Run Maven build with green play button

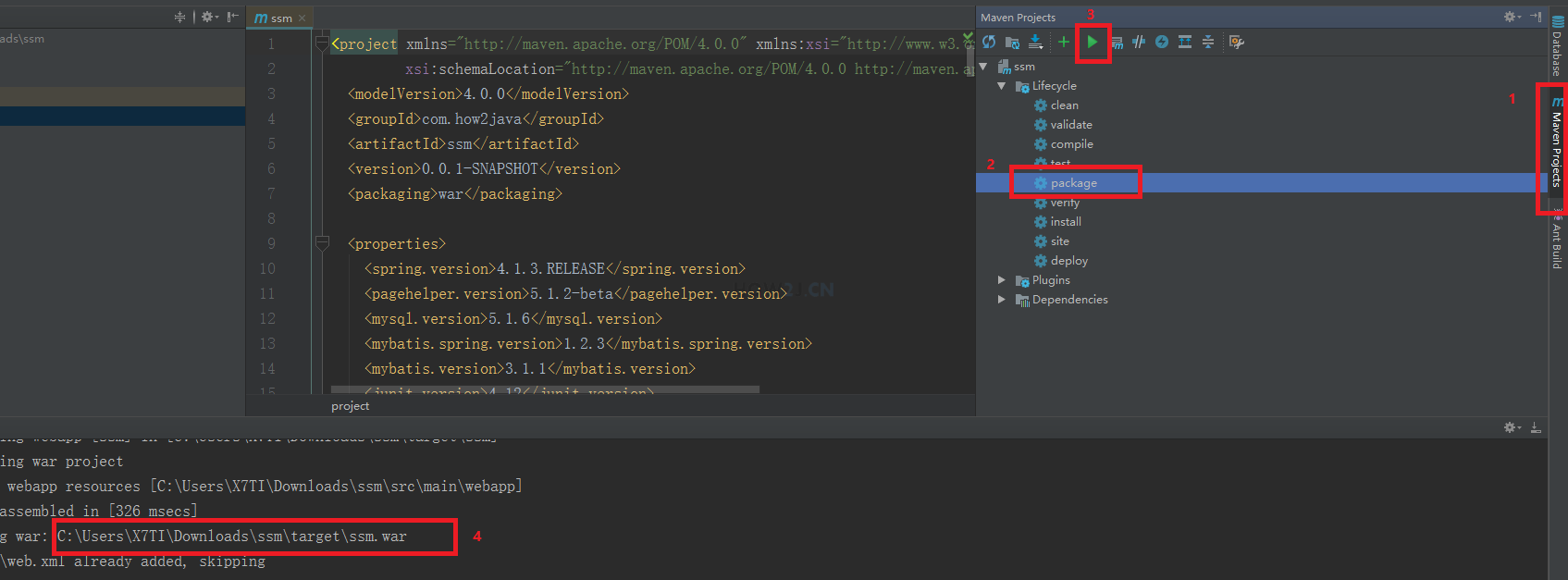(1093, 42)
